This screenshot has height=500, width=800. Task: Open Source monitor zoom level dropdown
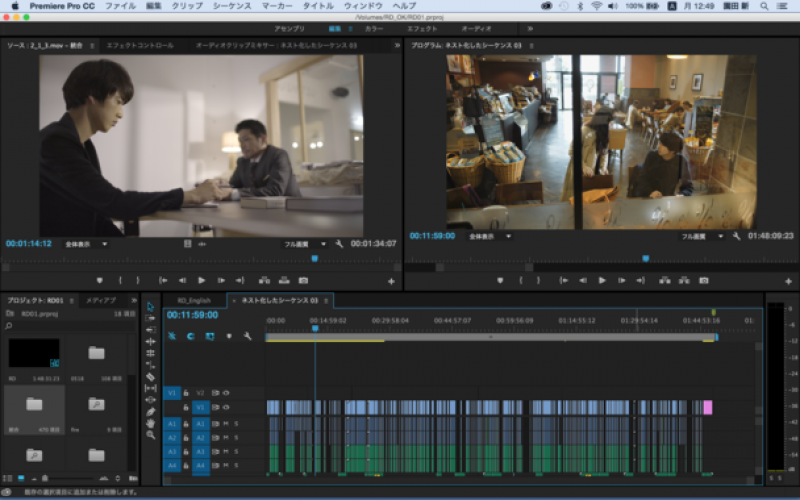pyautogui.click(x=86, y=244)
